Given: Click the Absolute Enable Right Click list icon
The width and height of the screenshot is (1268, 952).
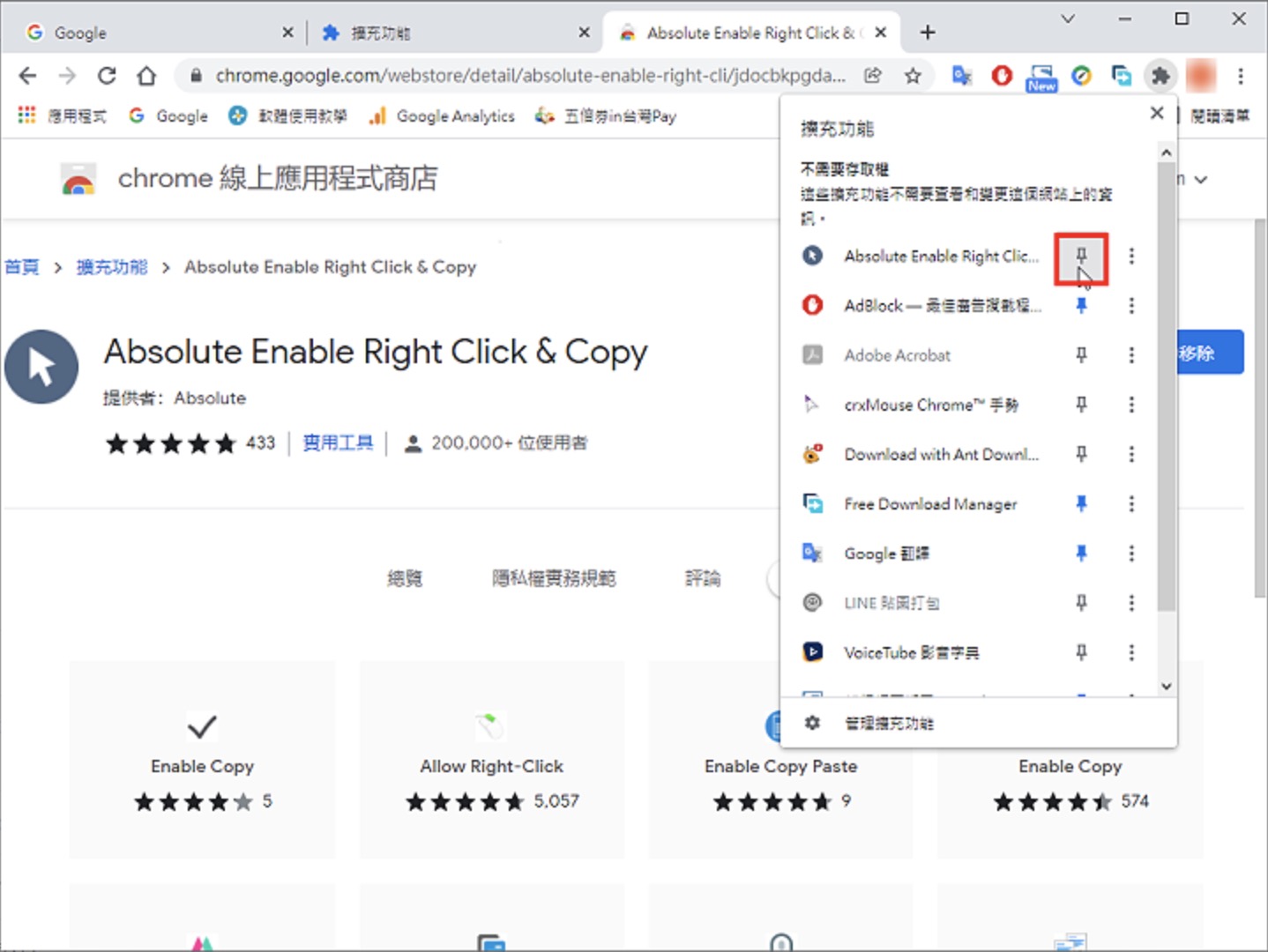Looking at the screenshot, I should tap(812, 256).
